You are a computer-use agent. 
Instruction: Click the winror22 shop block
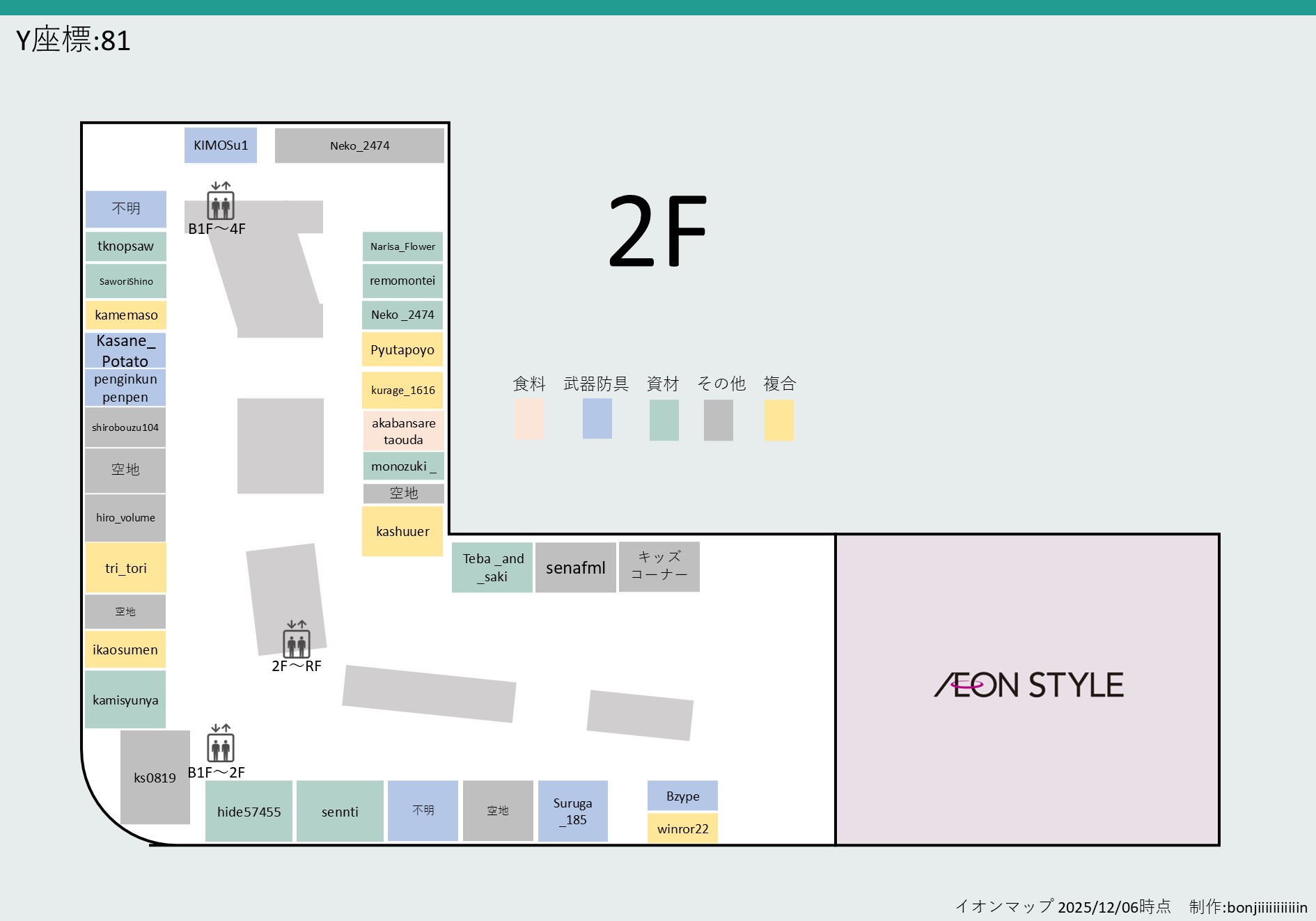[682, 828]
